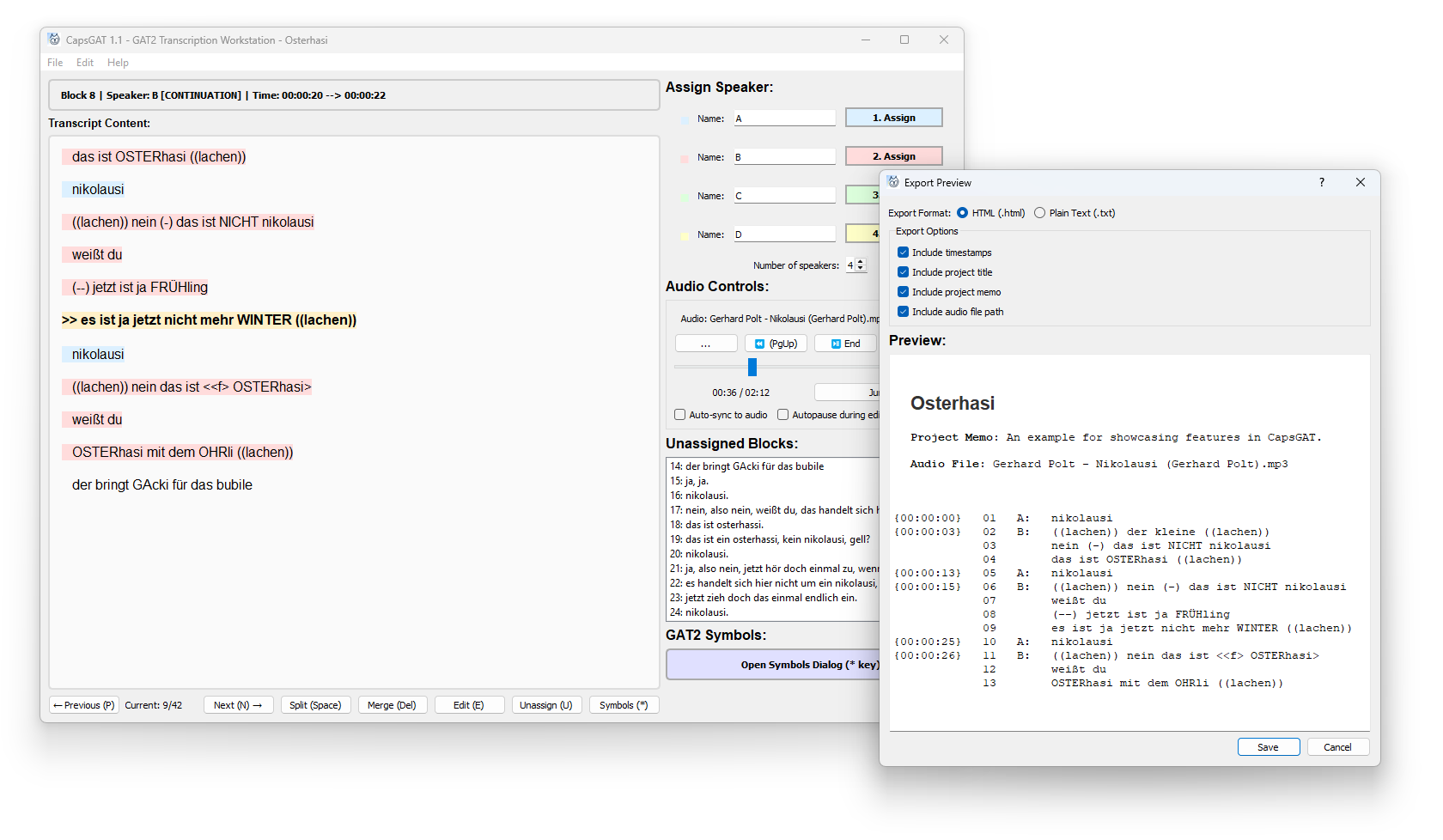
Task: Open the Edit menu
Action: (x=84, y=62)
